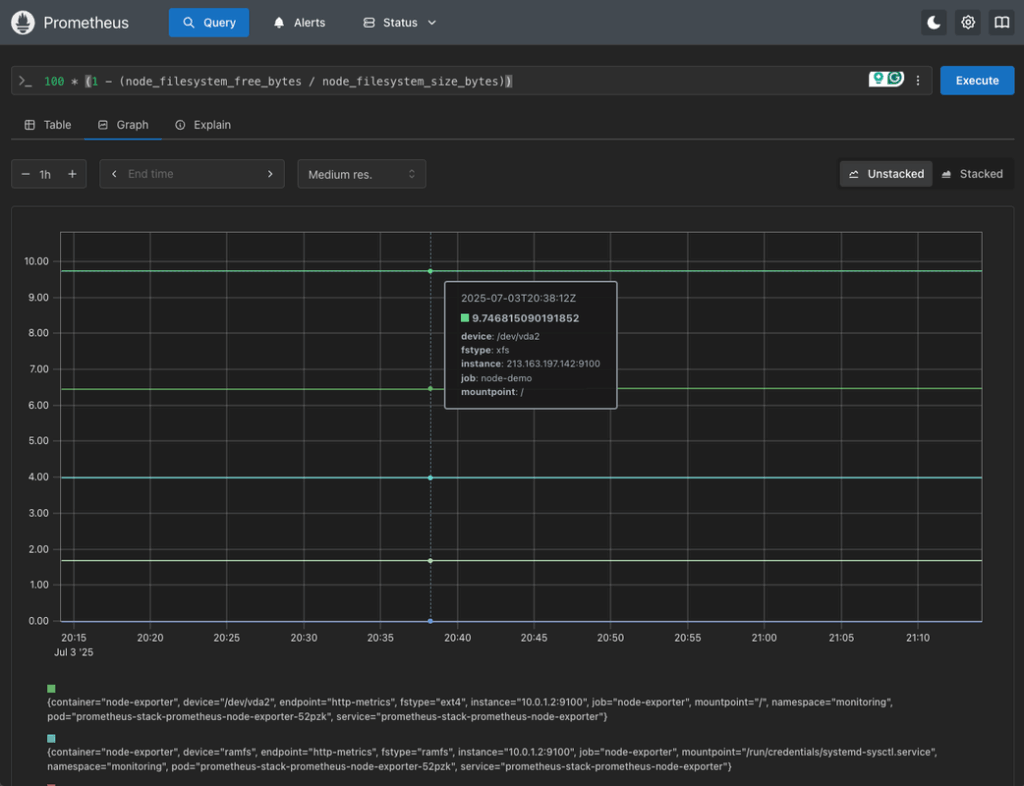Click the data point on the 9.75 line
1024x786 pixels.
coord(430,271)
